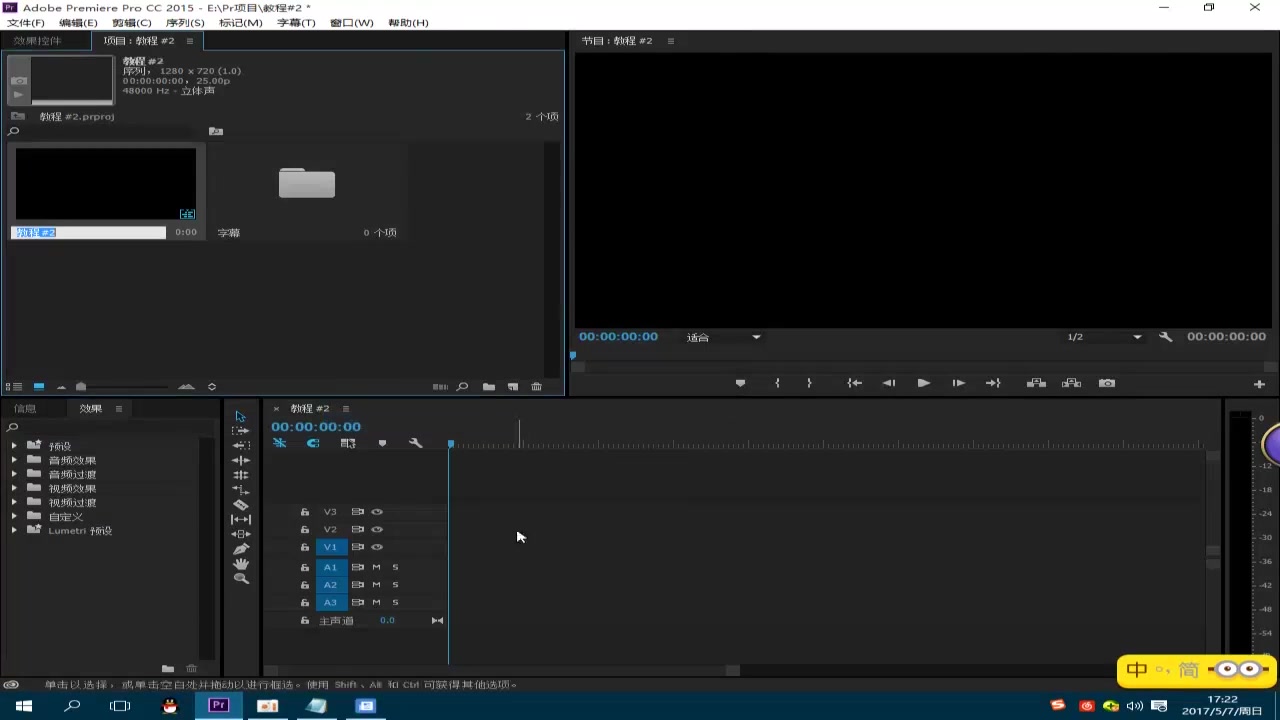Switch Project panel to icon view
This screenshot has width=1280, height=720.
point(39,387)
